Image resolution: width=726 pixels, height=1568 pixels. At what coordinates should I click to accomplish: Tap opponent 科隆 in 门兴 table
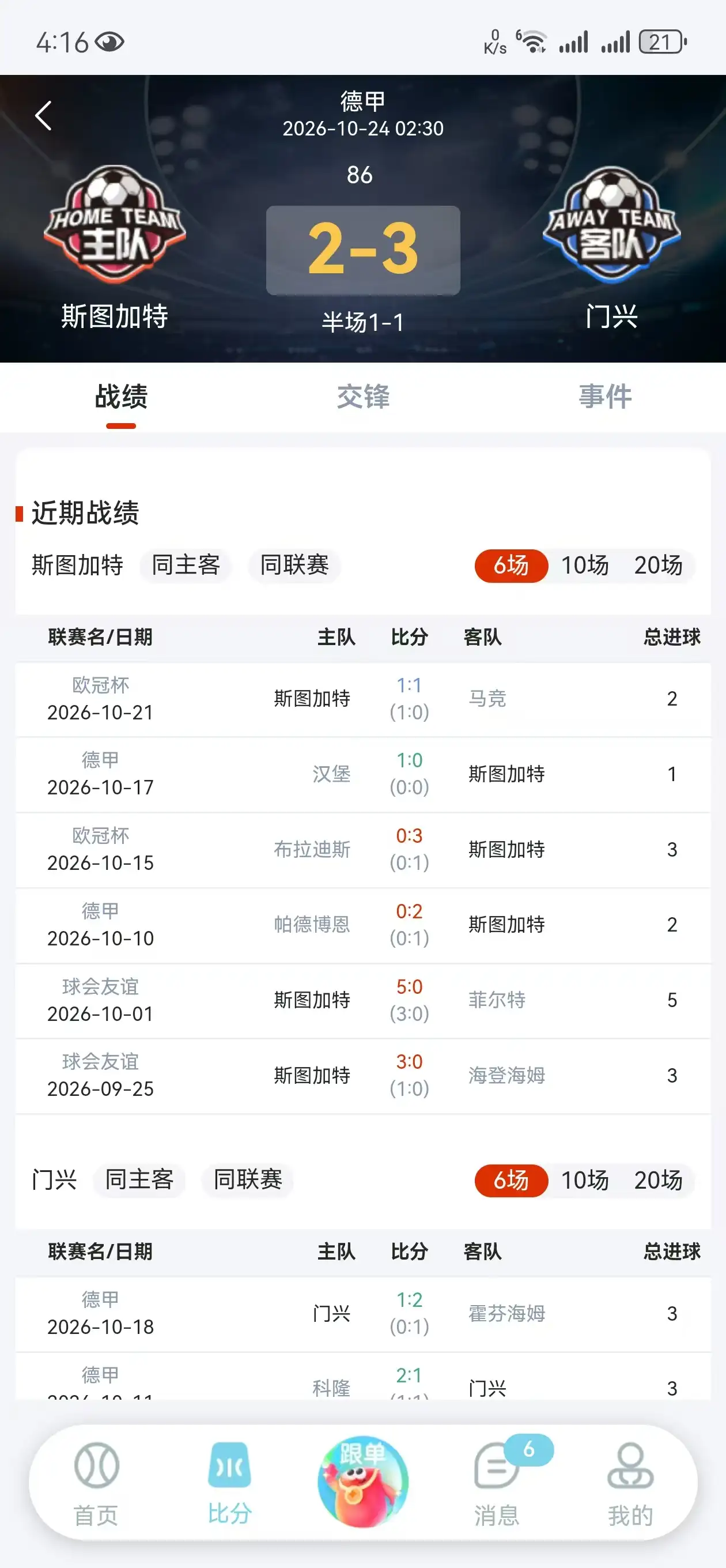[331, 1389]
